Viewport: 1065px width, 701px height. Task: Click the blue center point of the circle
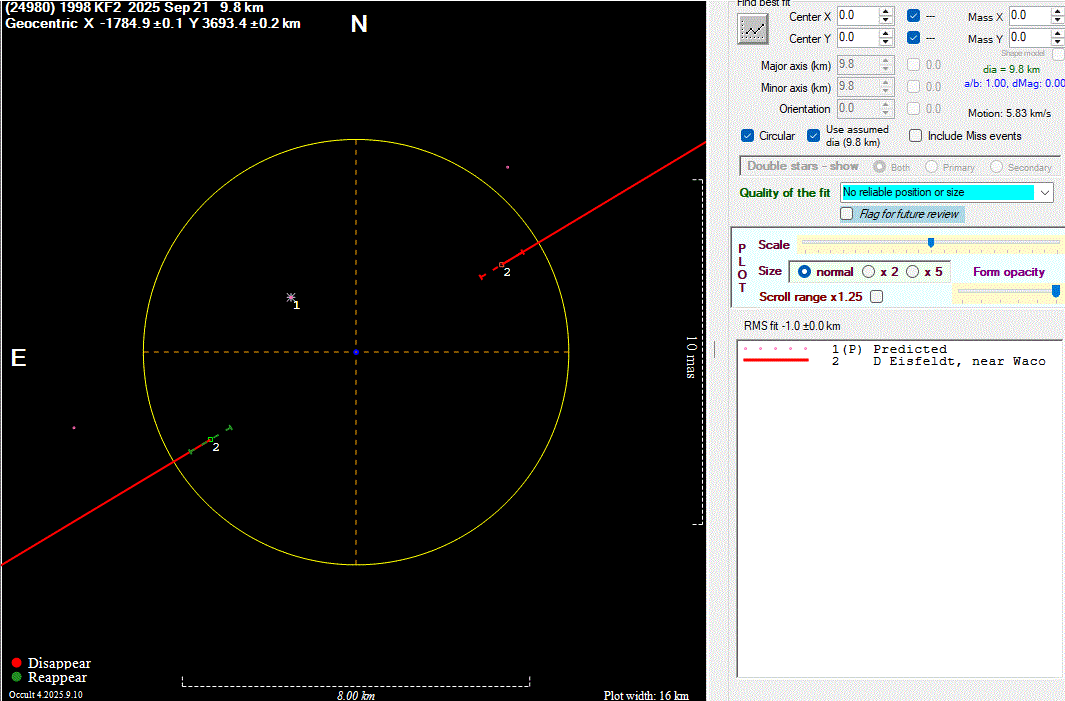356,352
